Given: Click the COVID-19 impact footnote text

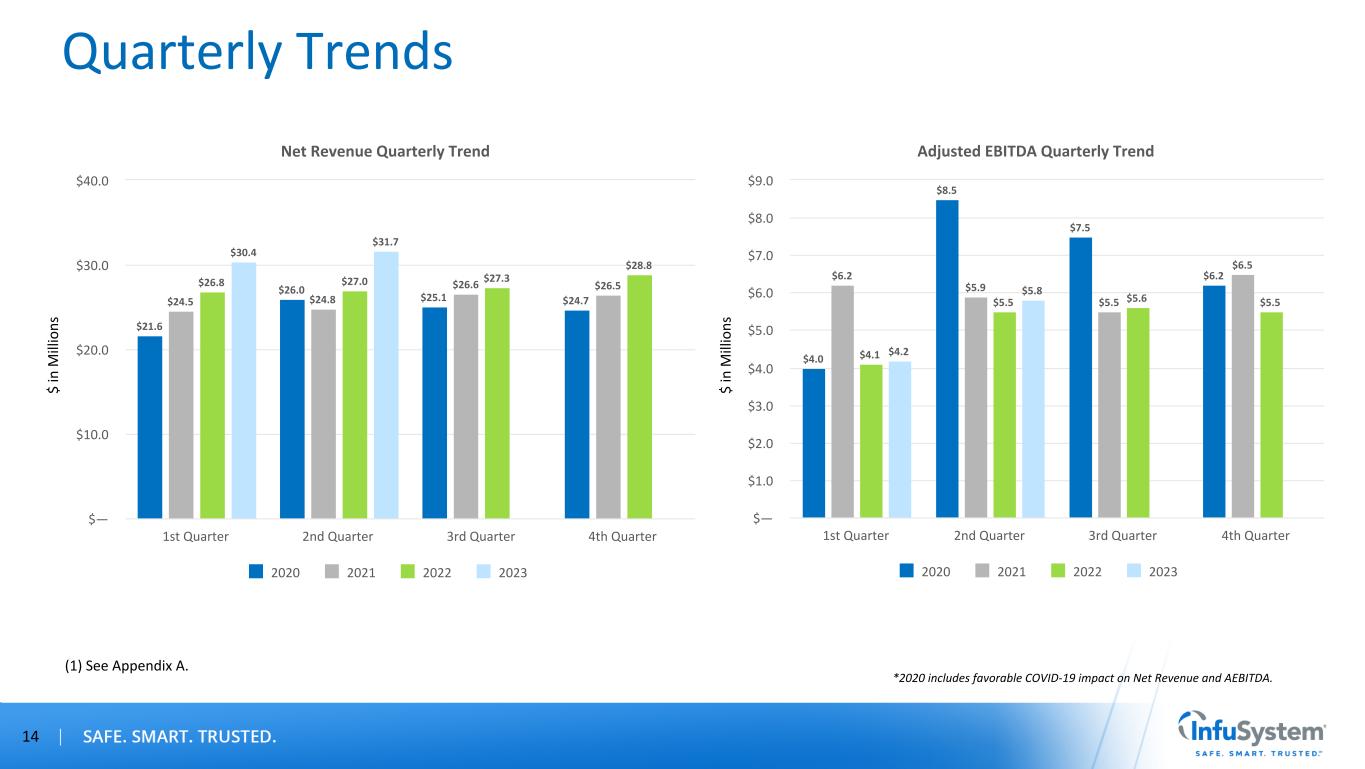Looking at the screenshot, I should [x=1083, y=678].
